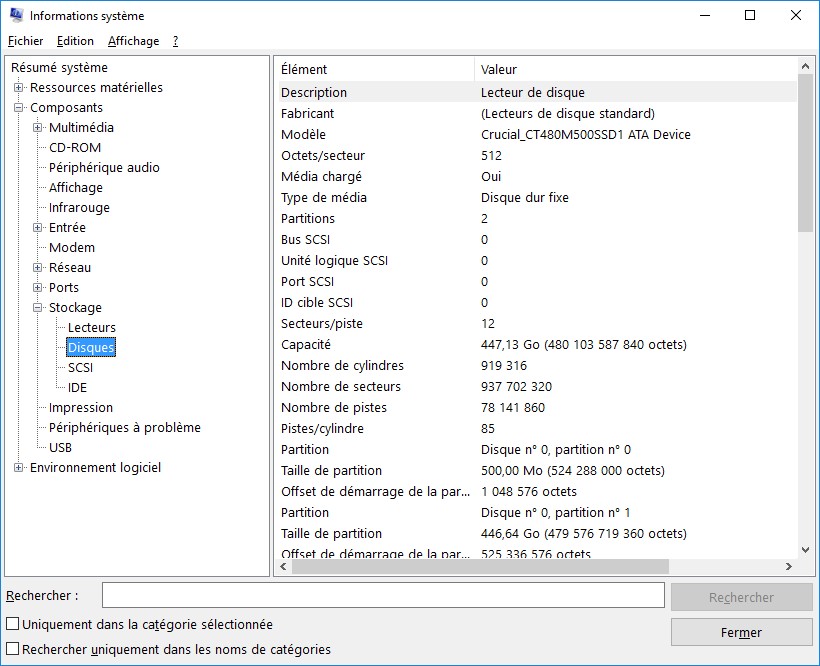Collapse the Composants tree node
Viewport: 820px width, 666px height.
click(19, 108)
